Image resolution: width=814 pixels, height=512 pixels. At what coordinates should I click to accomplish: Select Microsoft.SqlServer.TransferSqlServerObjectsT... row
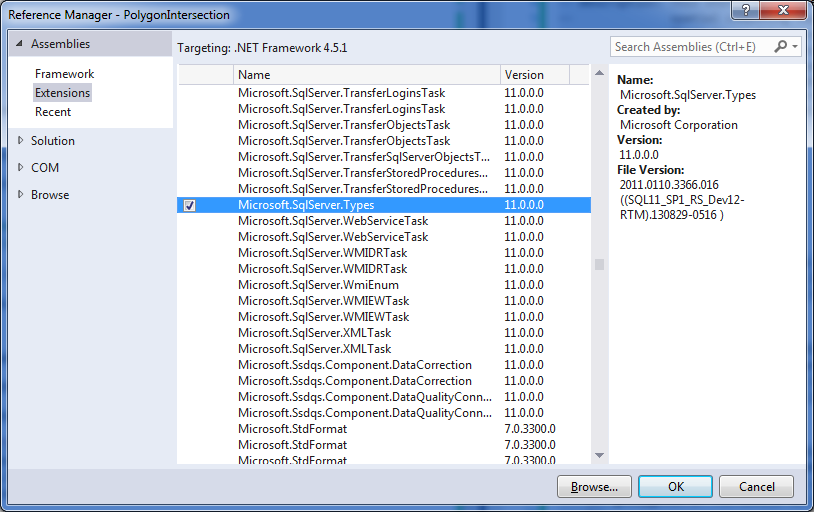[x=384, y=157]
